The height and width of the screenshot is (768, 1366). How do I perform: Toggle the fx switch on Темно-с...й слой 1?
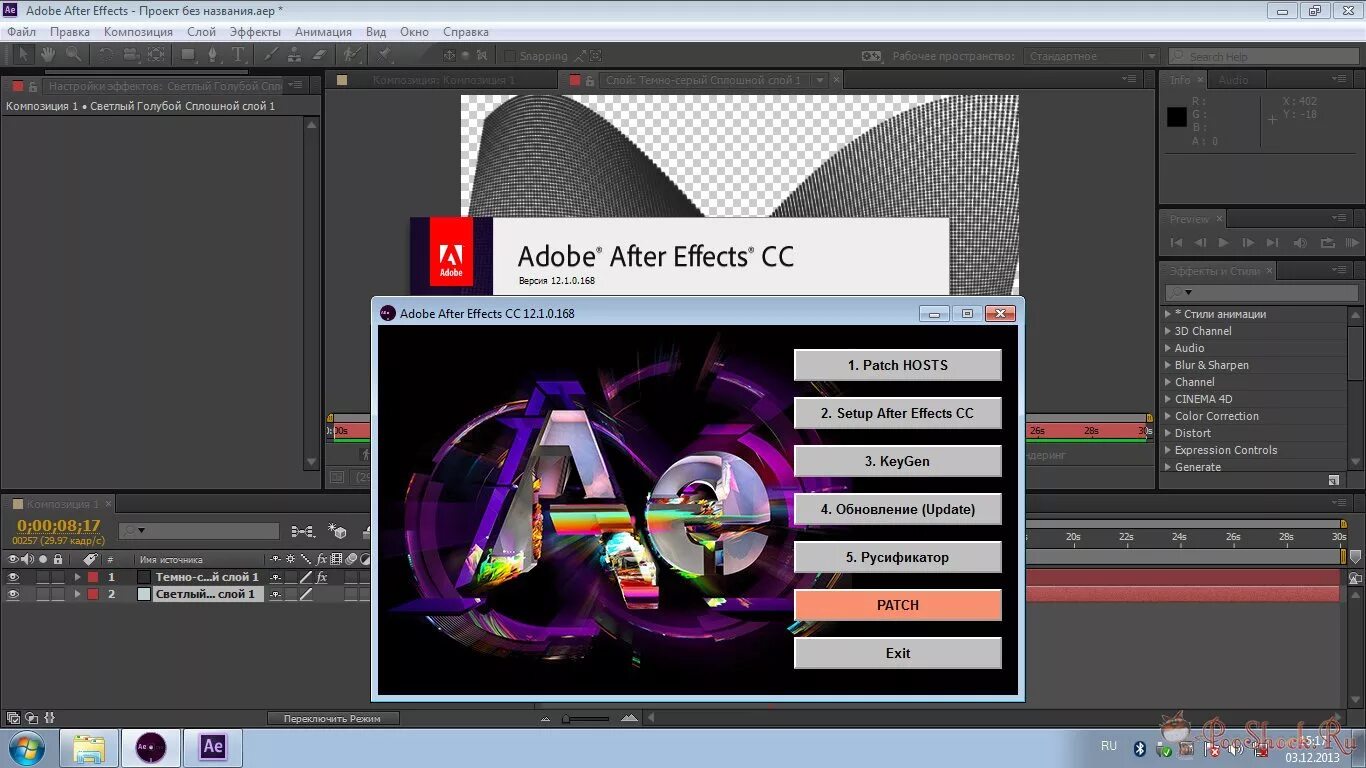click(322, 577)
